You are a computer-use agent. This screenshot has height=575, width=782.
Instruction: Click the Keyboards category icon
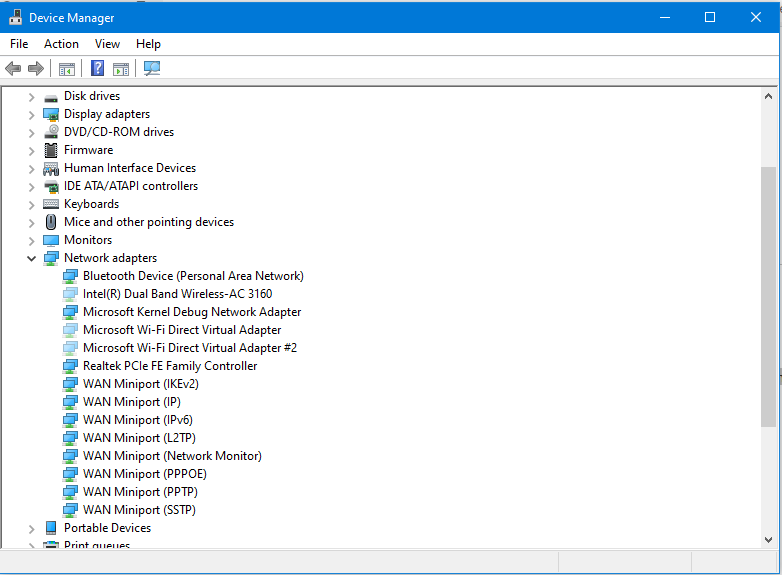tap(51, 204)
